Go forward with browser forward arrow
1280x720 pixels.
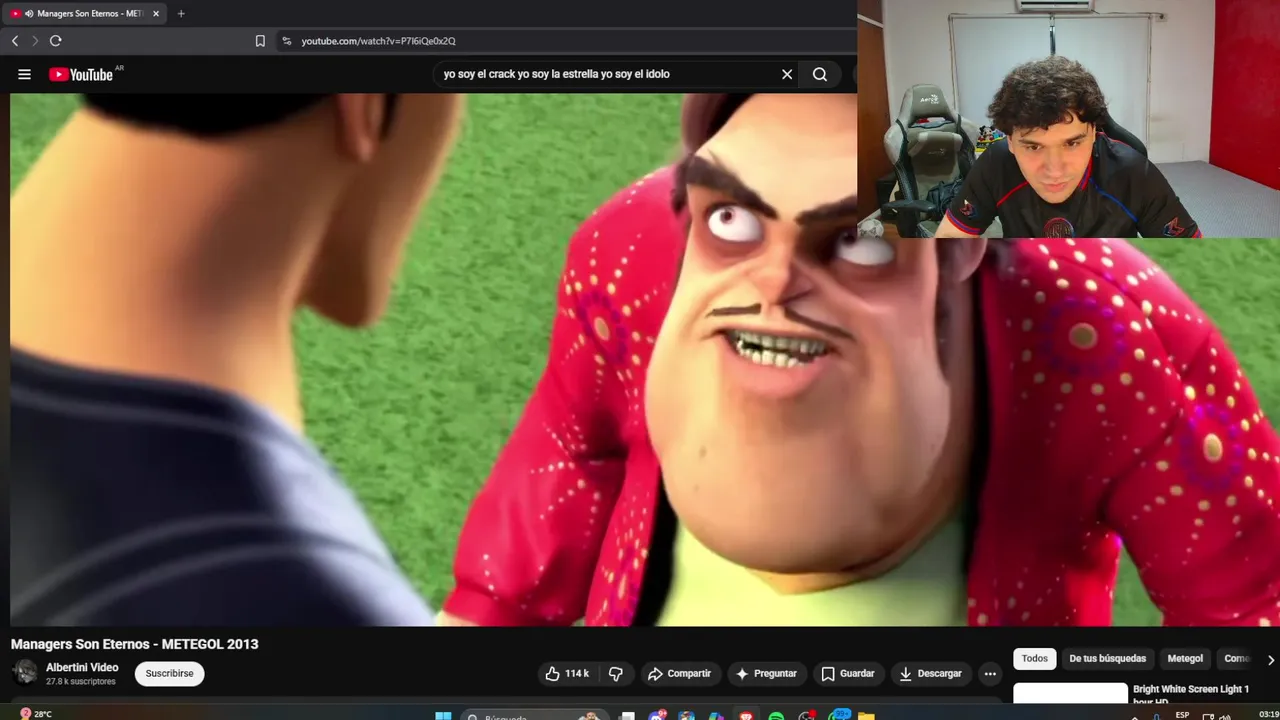click(35, 41)
